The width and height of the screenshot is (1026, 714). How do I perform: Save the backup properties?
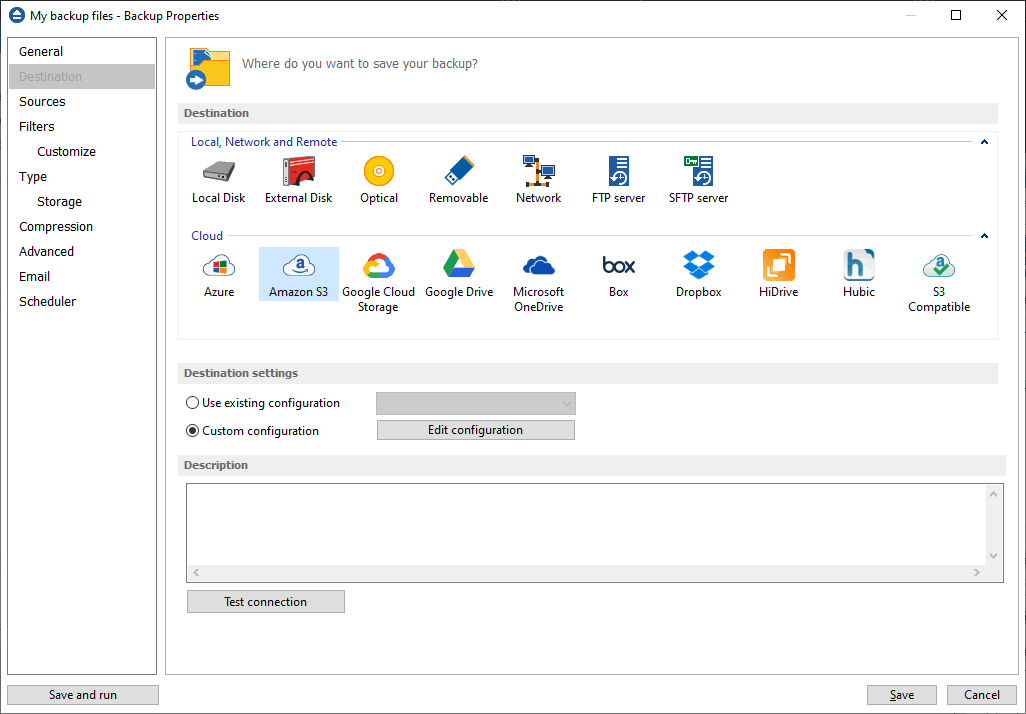click(x=902, y=695)
